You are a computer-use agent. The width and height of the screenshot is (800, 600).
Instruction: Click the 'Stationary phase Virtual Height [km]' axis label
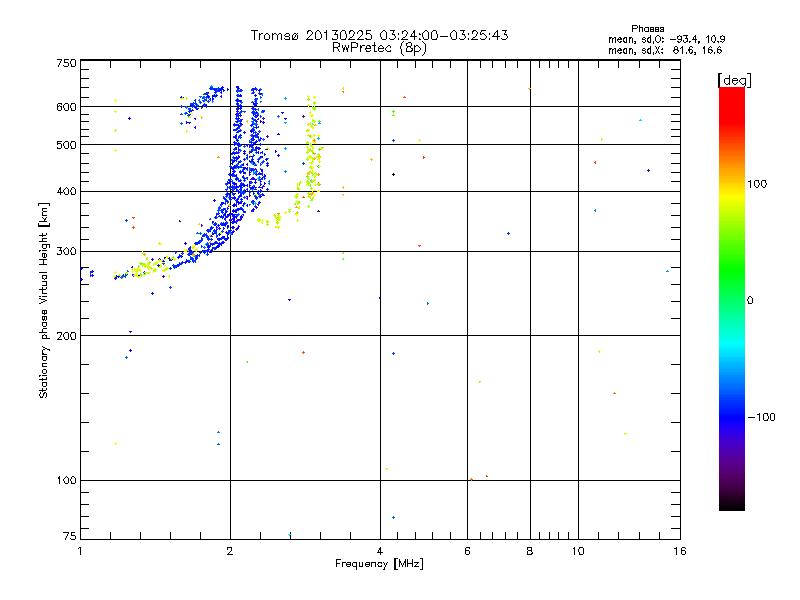click(44, 300)
